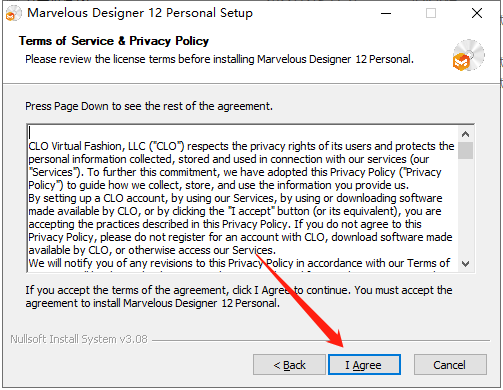Click the 'If you accept the terms' paragraph
503x390 pixels.
point(239,297)
